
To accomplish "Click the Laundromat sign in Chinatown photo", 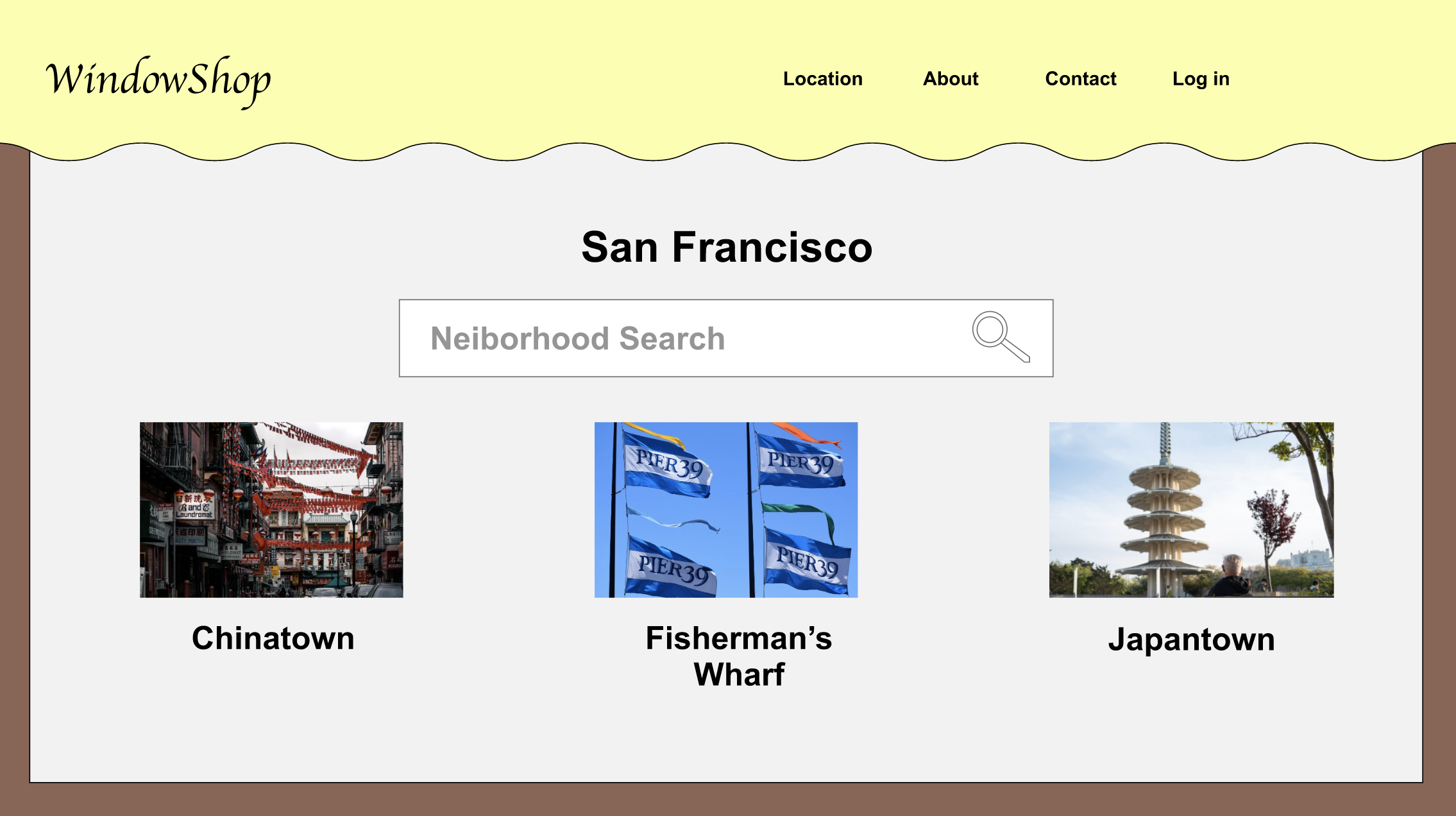I will [x=194, y=507].
